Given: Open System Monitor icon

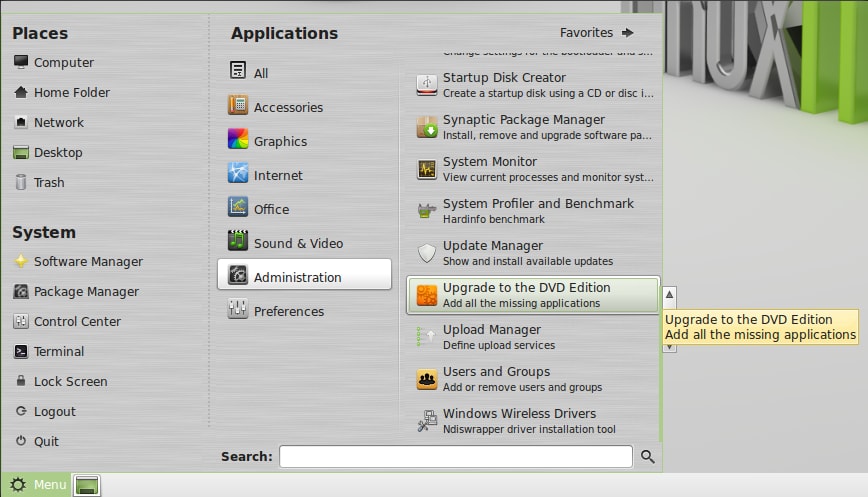Looking at the screenshot, I should click(x=427, y=169).
